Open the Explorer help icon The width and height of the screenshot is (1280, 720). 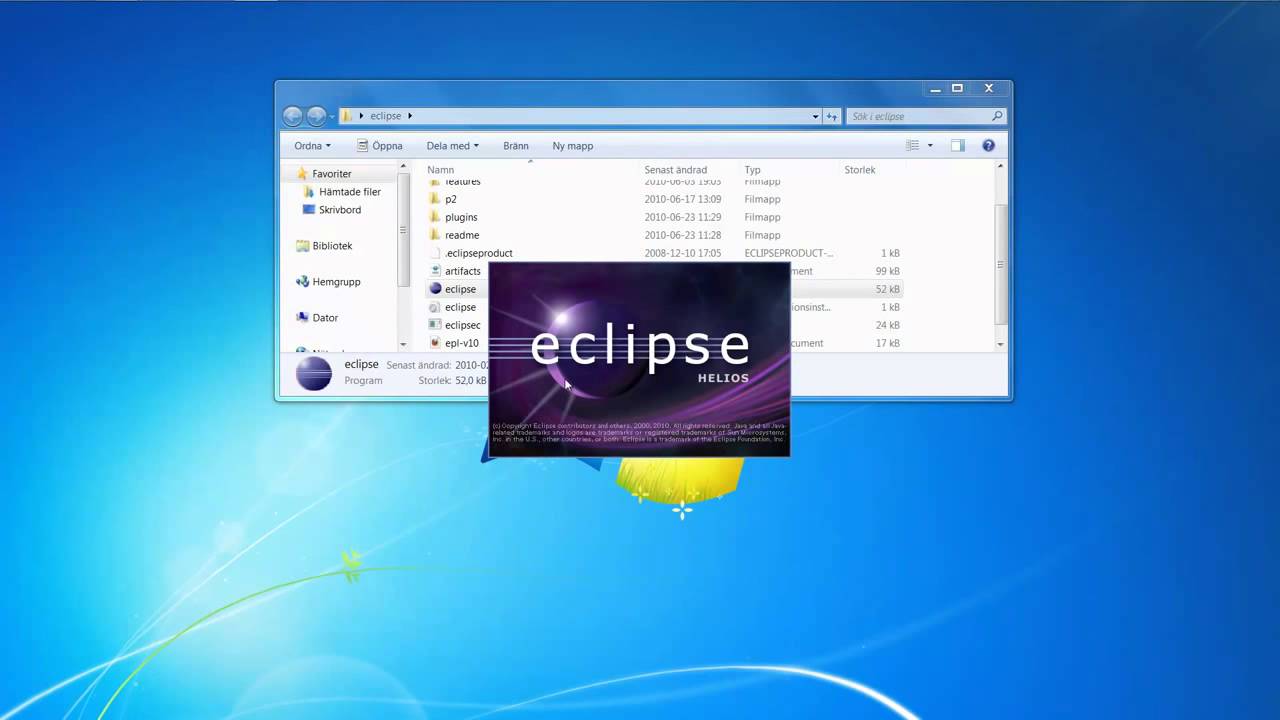coord(988,146)
